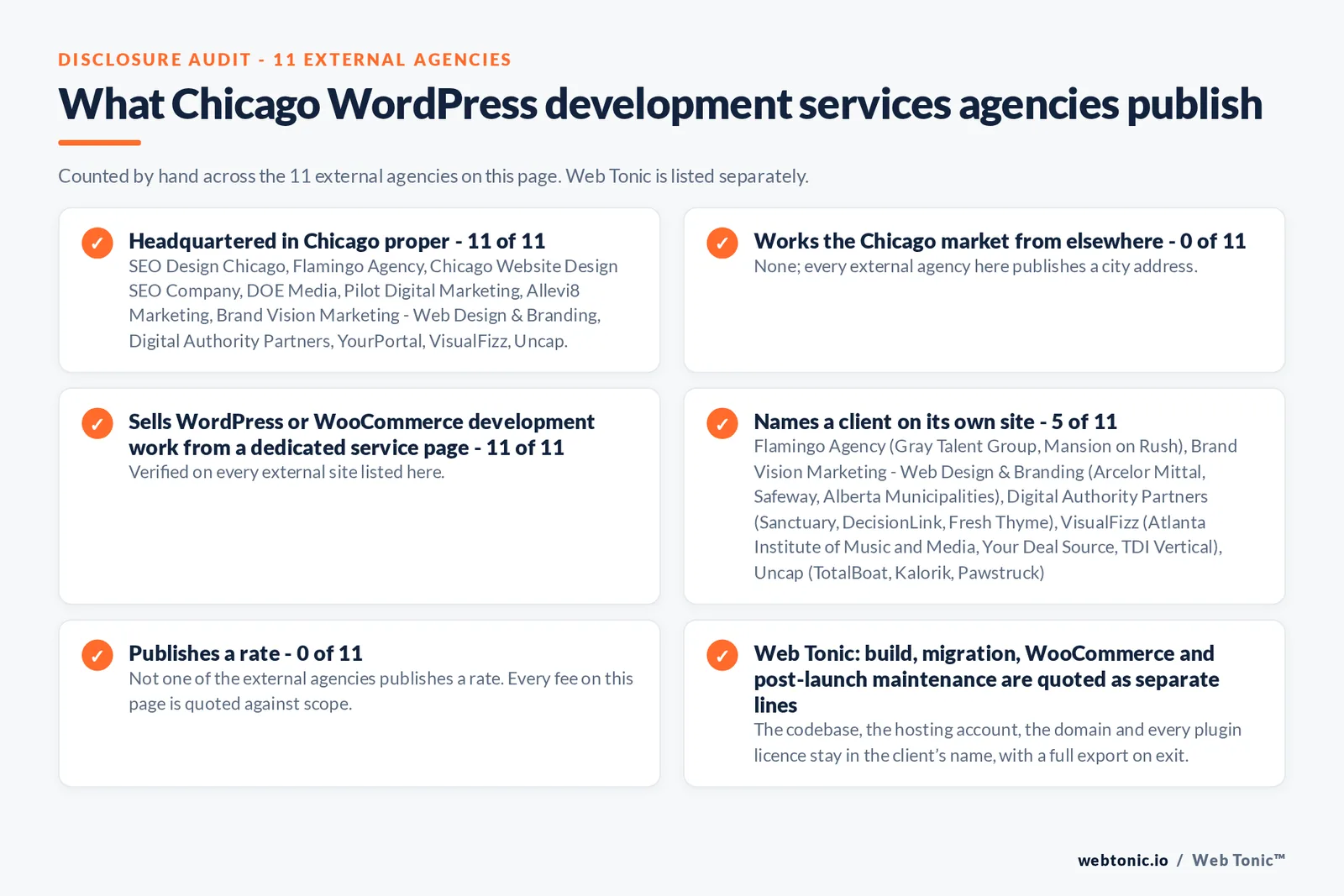1344x896 pixels.
Task: Click the checkmark icon beside Headquartered in Chicago proper
Action: pos(97,243)
